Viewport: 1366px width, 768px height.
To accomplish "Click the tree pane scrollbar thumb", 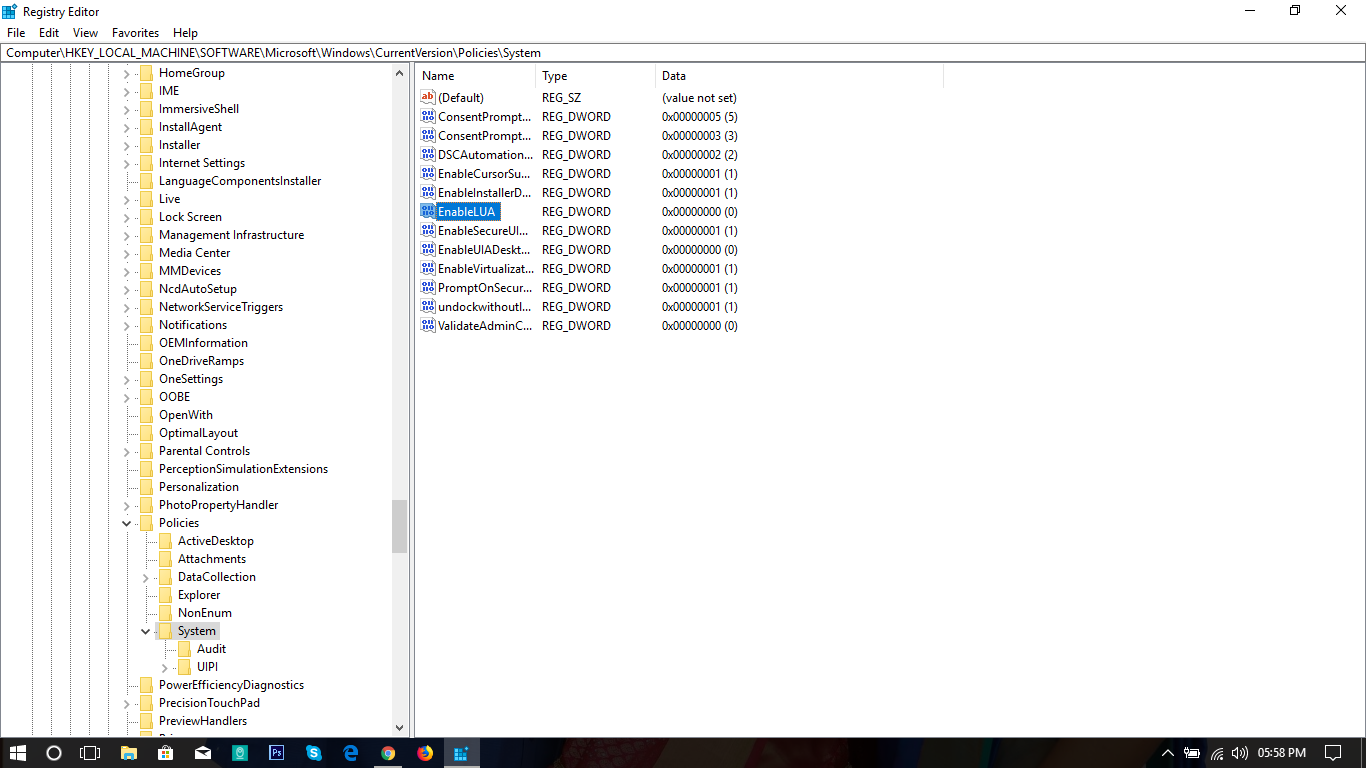I will point(400,526).
